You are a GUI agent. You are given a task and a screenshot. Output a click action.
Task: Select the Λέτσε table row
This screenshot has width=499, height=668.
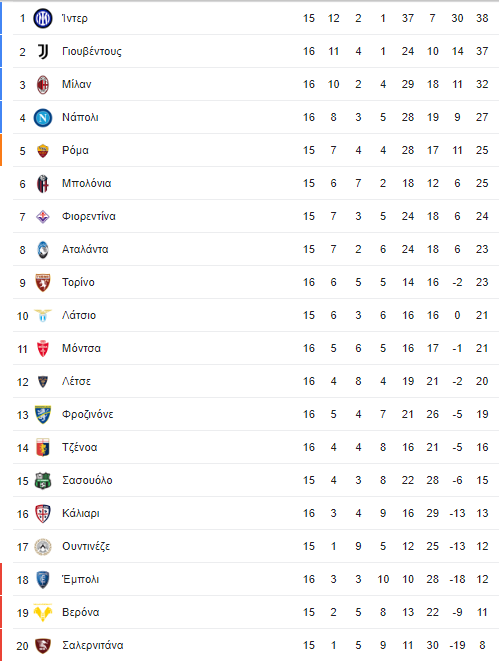(x=256, y=381)
